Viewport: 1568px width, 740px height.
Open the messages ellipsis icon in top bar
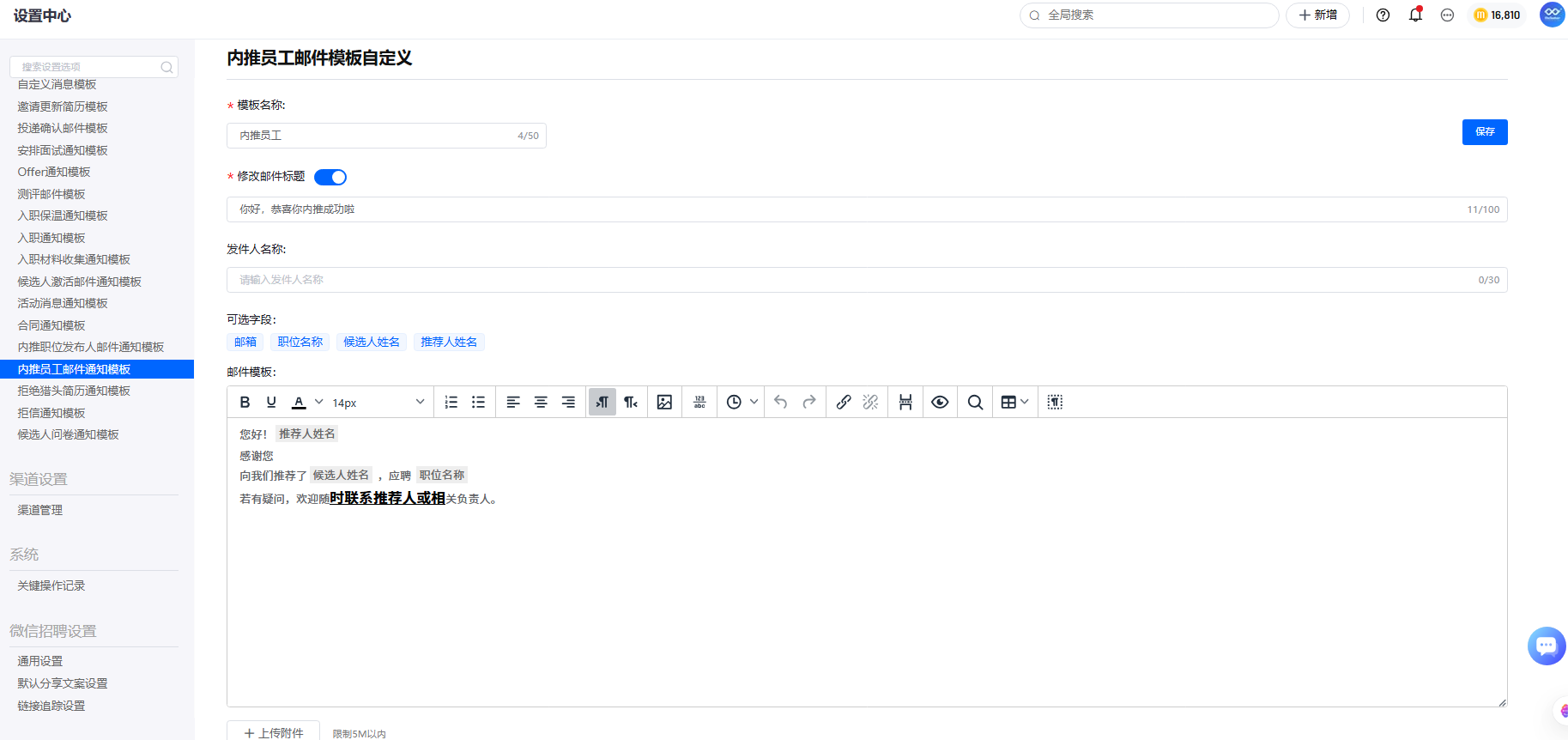(x=1447, y=15)
